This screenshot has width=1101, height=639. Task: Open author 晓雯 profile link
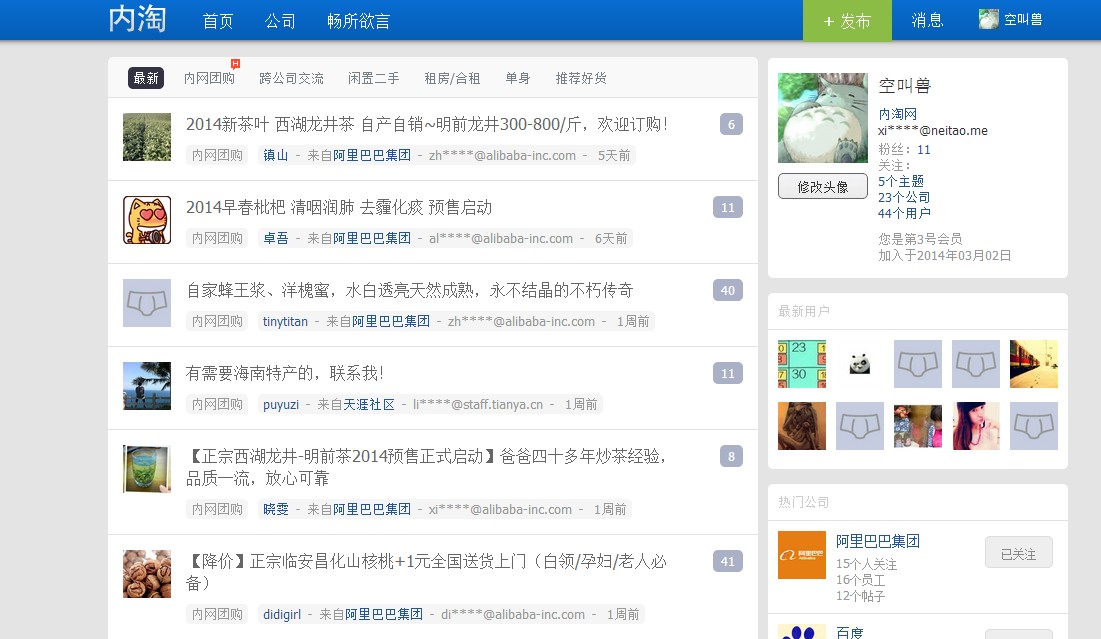(x=275, y=509)
